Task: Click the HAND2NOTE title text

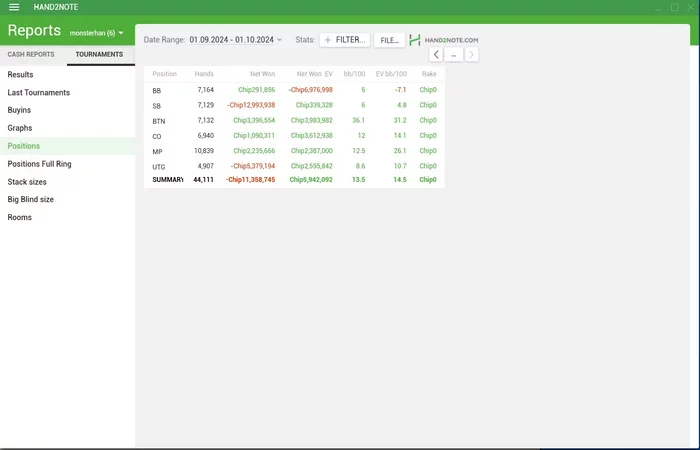Action: (x=56, y=7)
